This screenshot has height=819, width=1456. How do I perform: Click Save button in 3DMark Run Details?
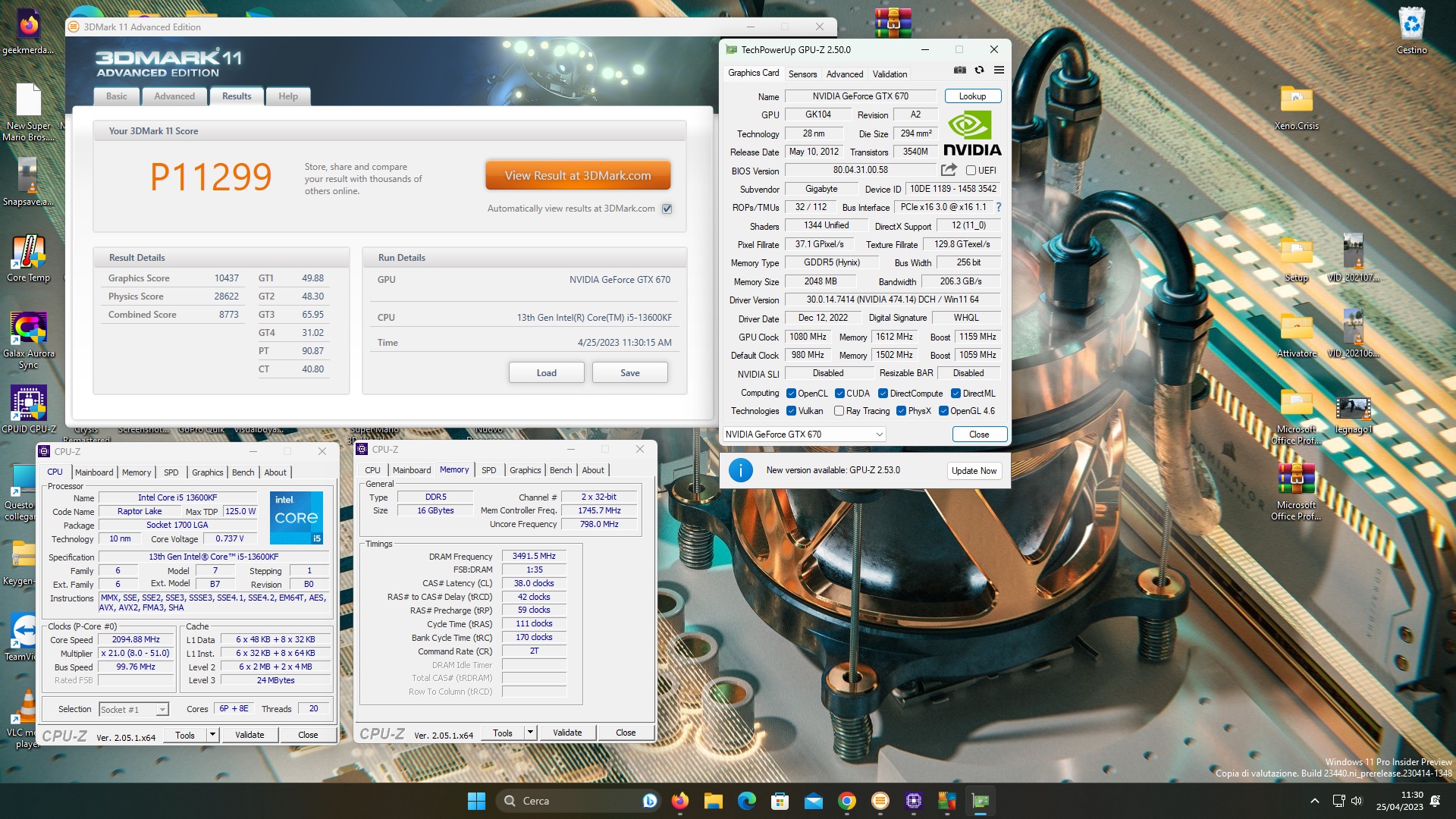[x=629, y=373]
